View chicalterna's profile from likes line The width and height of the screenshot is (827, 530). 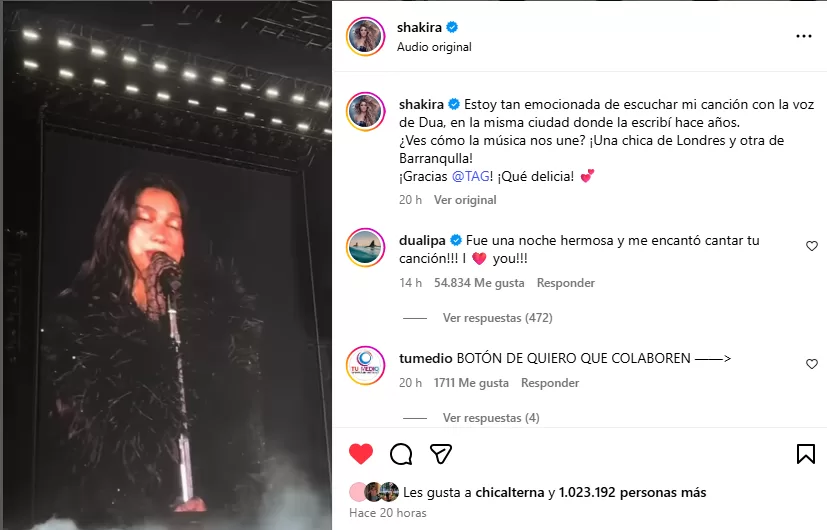tap(509, 493)
